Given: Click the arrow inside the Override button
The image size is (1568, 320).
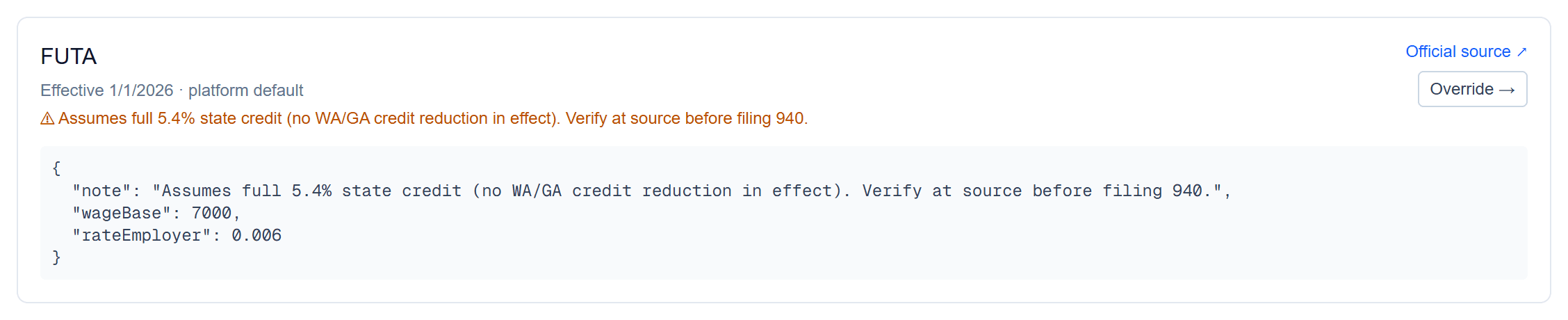Looking at the screenshot, I should point(1507,90).
